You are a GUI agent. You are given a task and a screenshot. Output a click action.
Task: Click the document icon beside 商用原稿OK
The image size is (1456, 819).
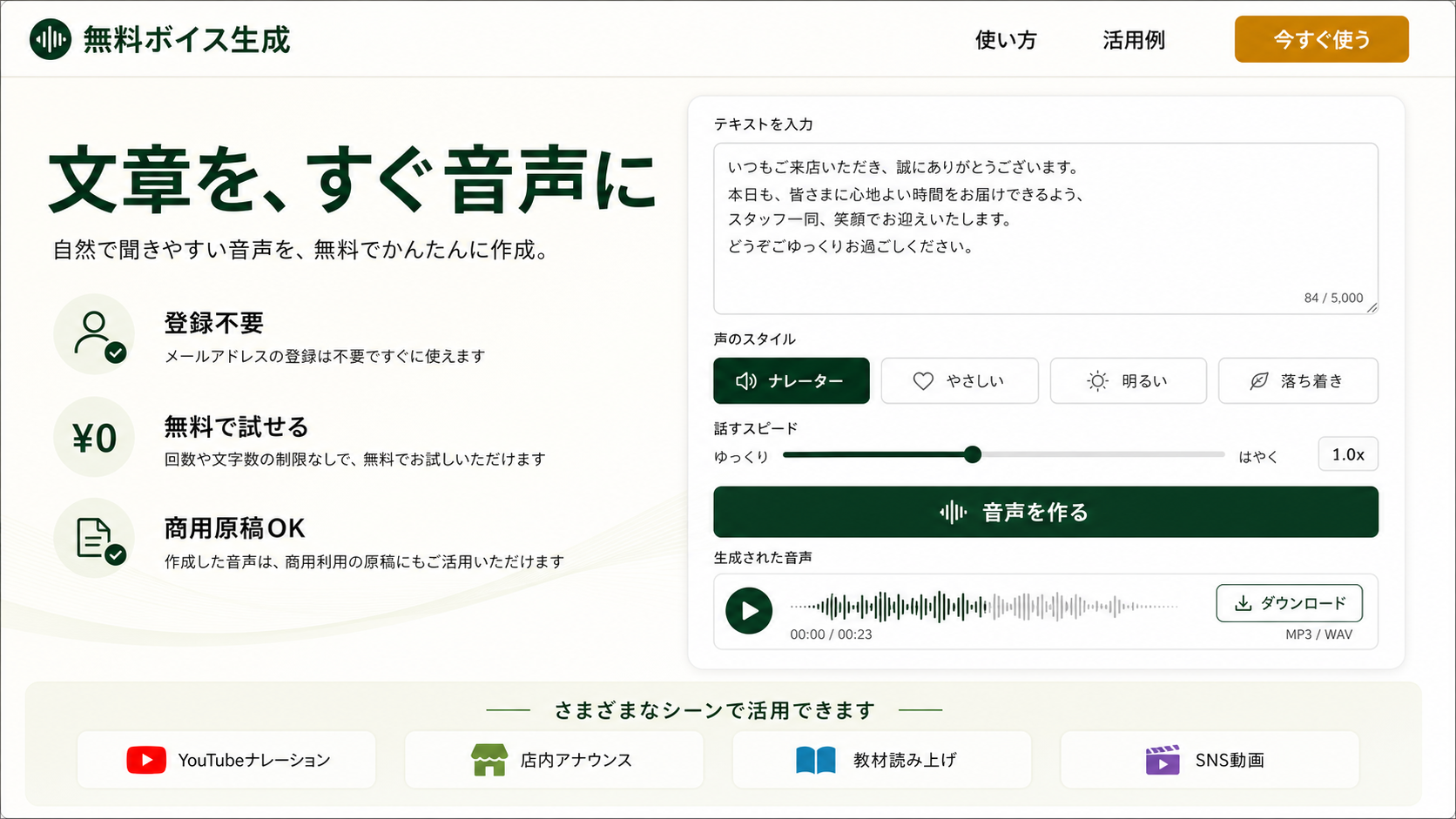pos(95,539)
